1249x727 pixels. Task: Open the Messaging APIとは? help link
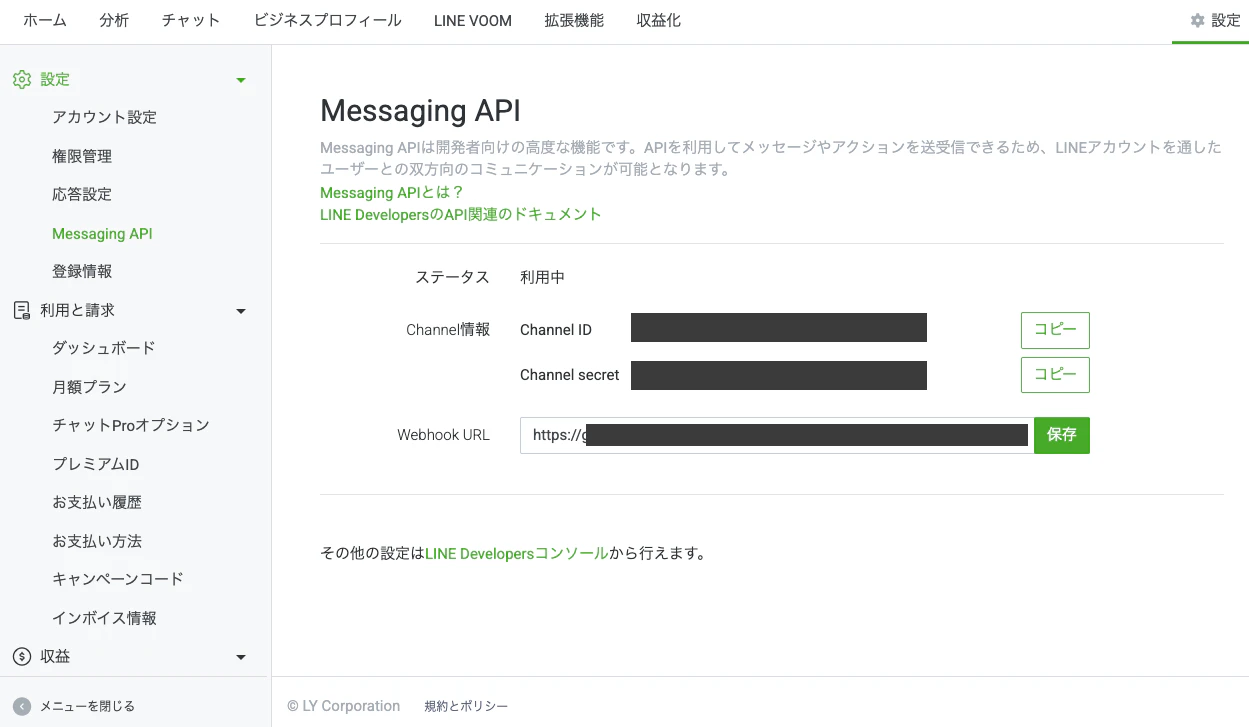pos(390,192)
